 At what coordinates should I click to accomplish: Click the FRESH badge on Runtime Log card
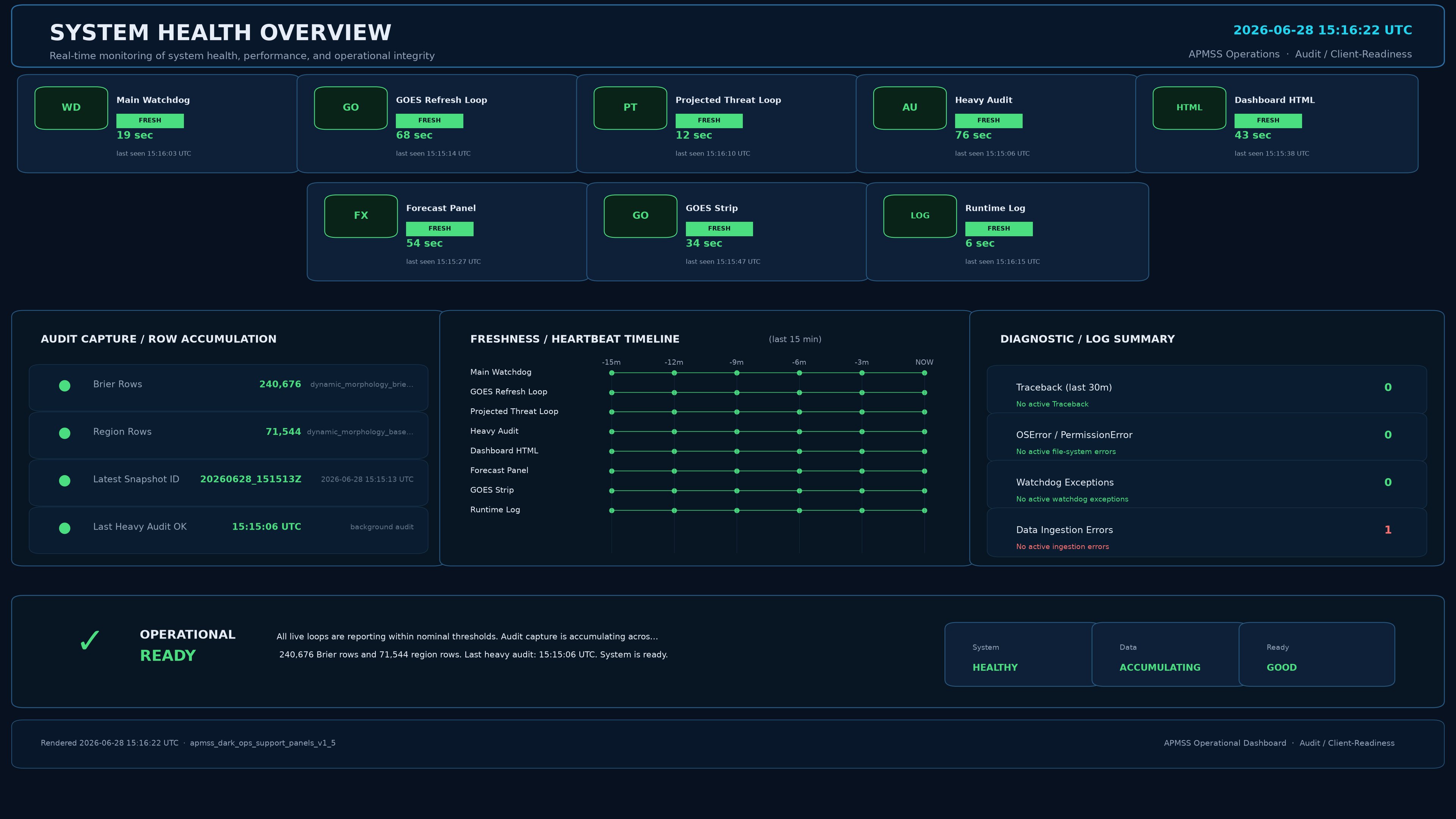999,229
